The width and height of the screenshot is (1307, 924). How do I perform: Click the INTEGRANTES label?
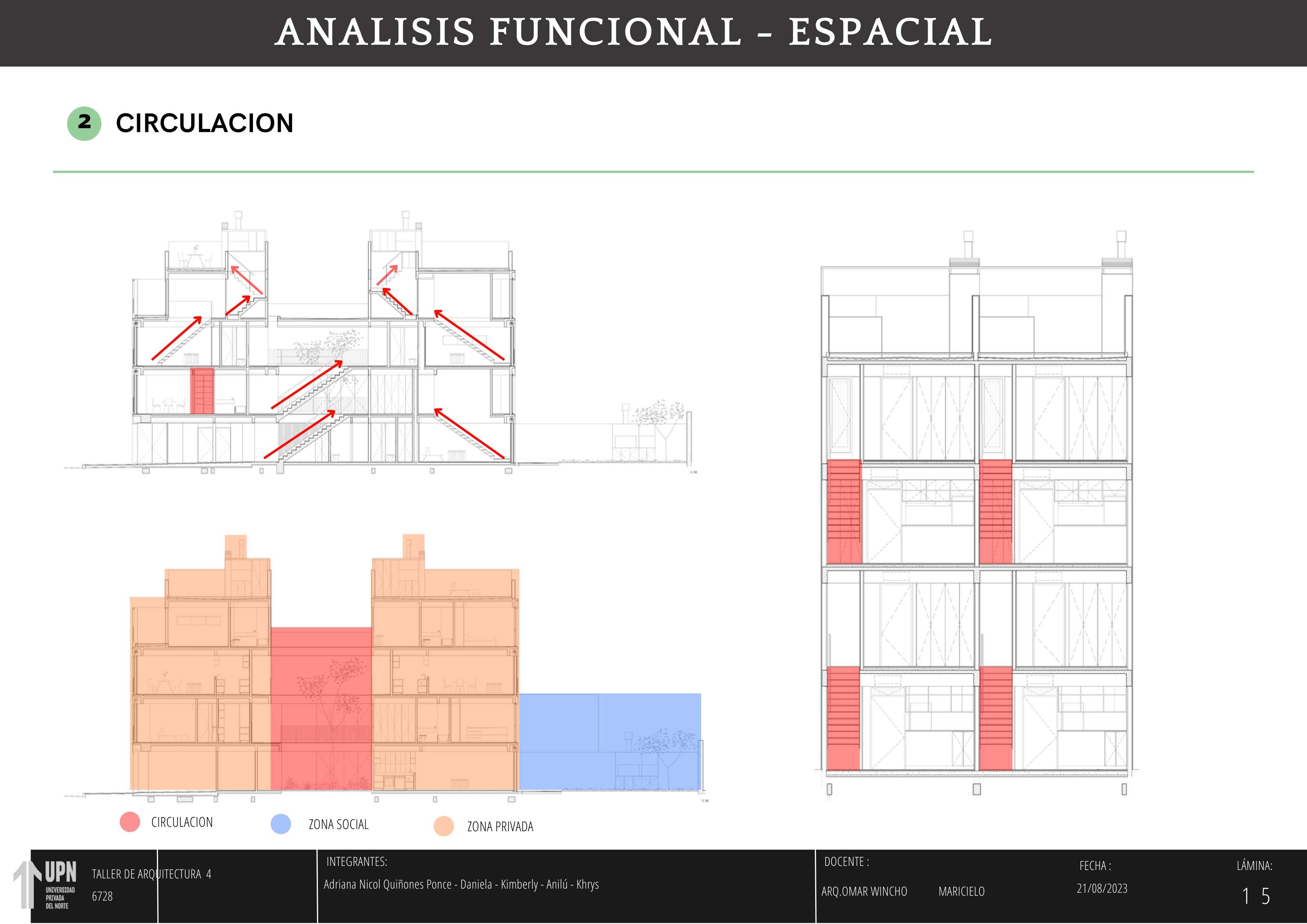point(356,861)
